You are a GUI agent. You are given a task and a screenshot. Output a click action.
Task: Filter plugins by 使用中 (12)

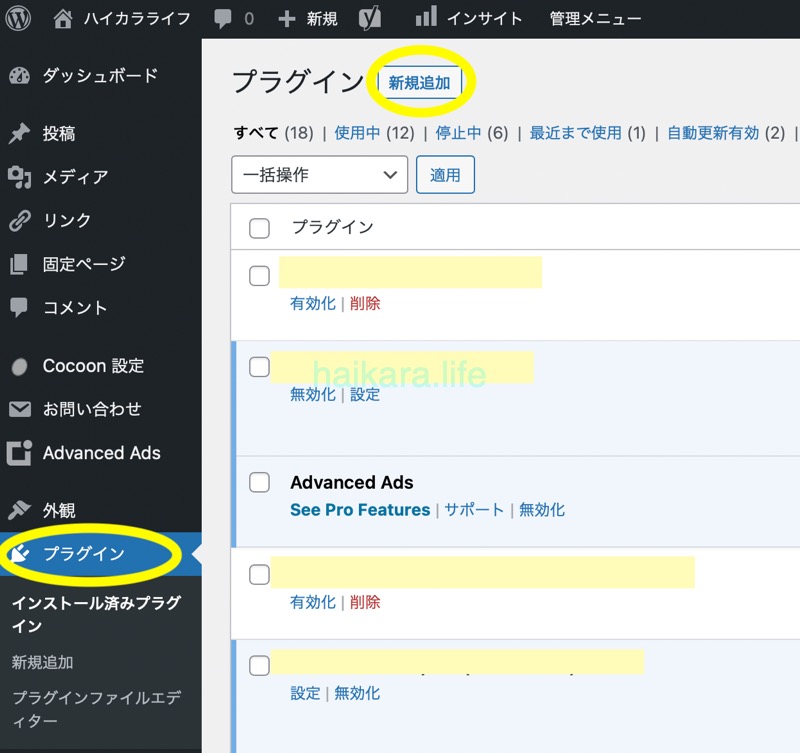click(374, 133)
